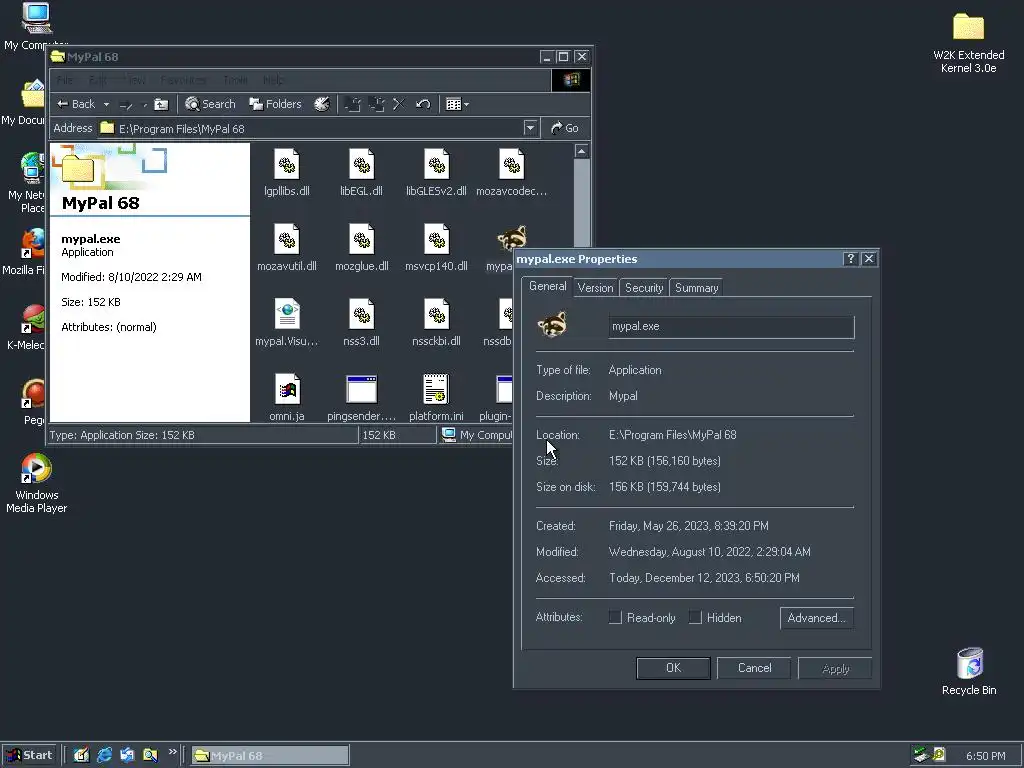Click the Move To toolbar icon

pos(353,104)
